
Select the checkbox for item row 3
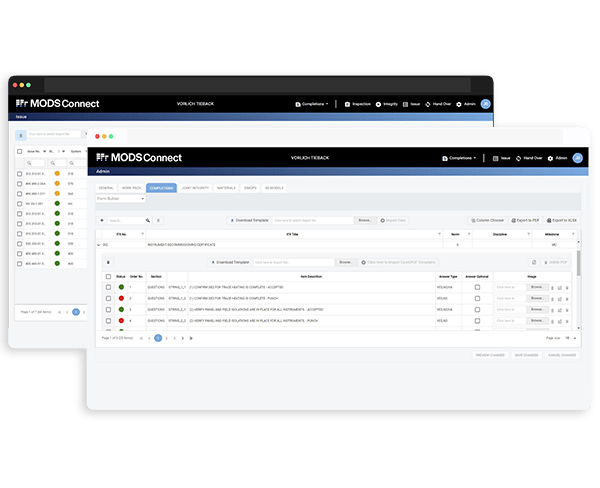pyautogui.click(x=108, y=310)
